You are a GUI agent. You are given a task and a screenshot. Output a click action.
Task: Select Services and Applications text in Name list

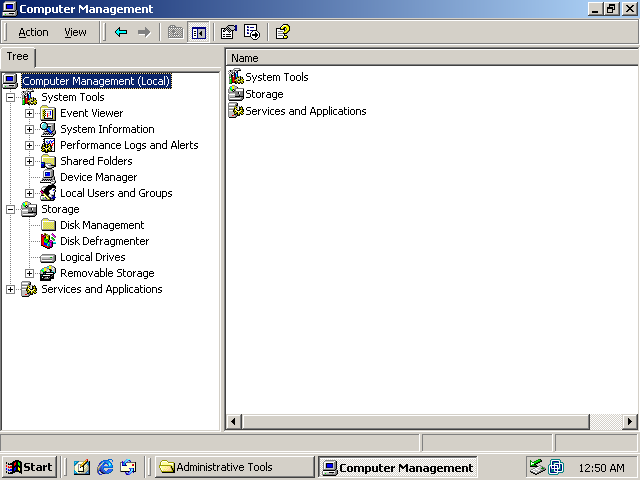(x=306, y=111)
